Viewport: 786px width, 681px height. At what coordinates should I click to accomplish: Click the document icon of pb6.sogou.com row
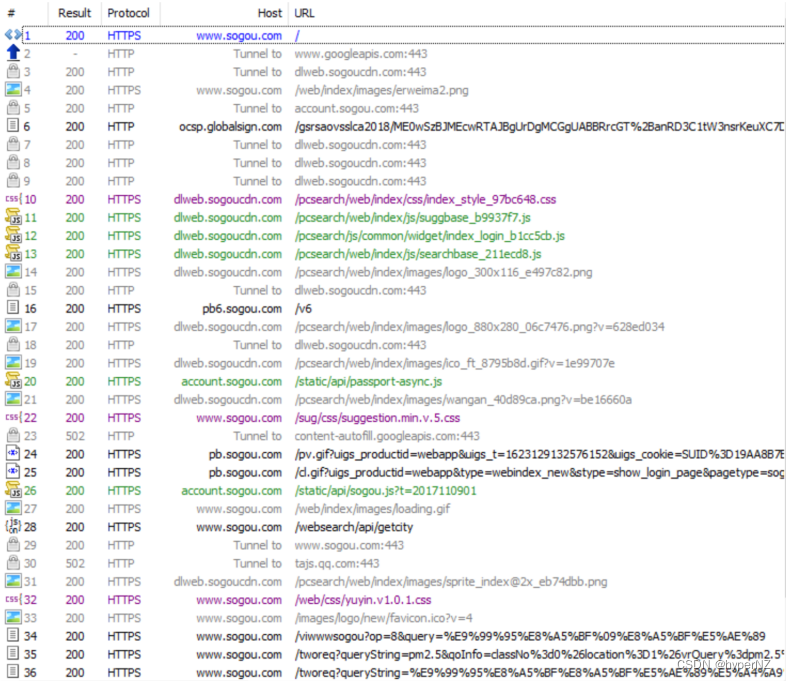click(13, 308)
